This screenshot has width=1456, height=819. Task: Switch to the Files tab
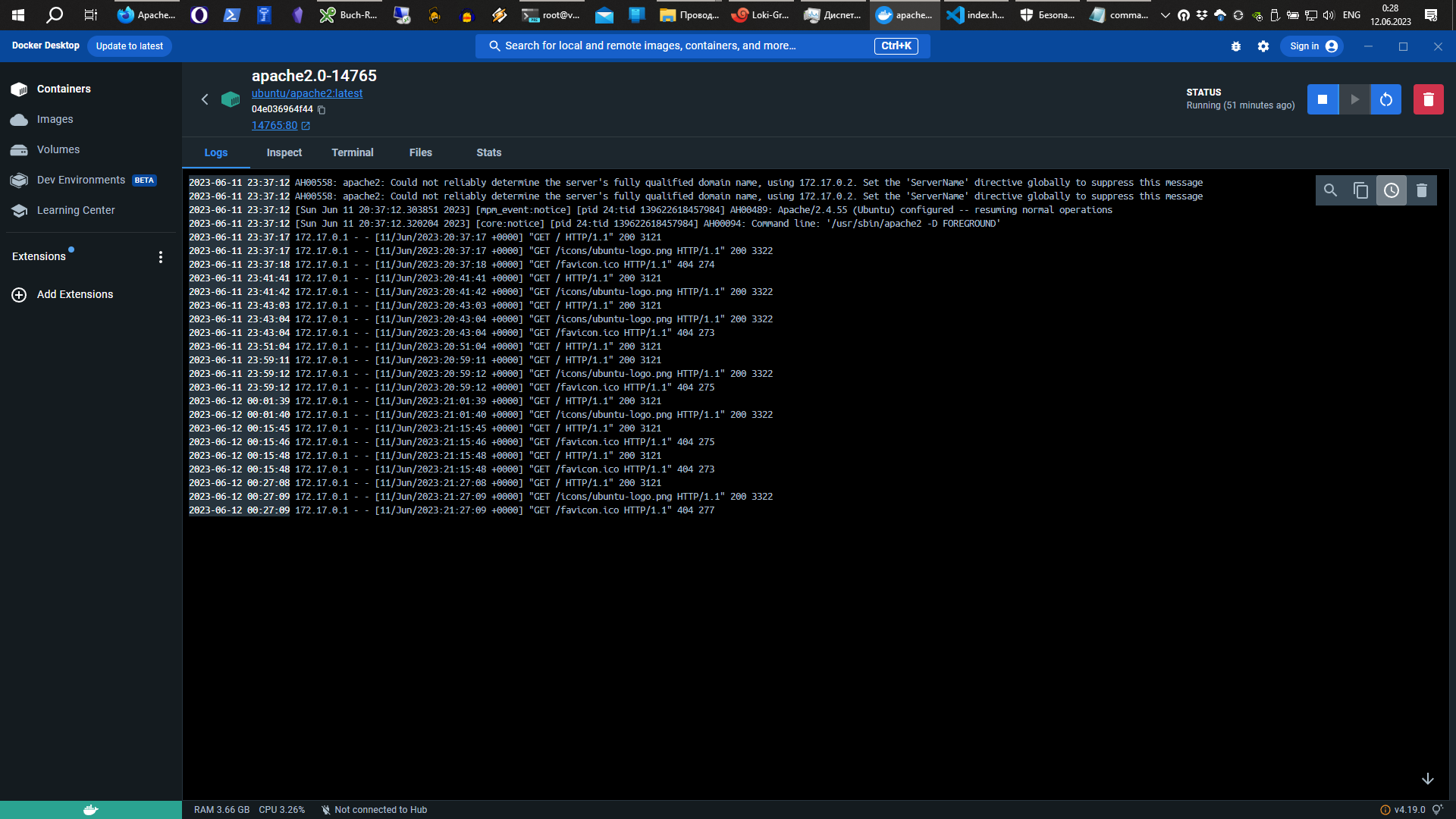pos(421,152)
